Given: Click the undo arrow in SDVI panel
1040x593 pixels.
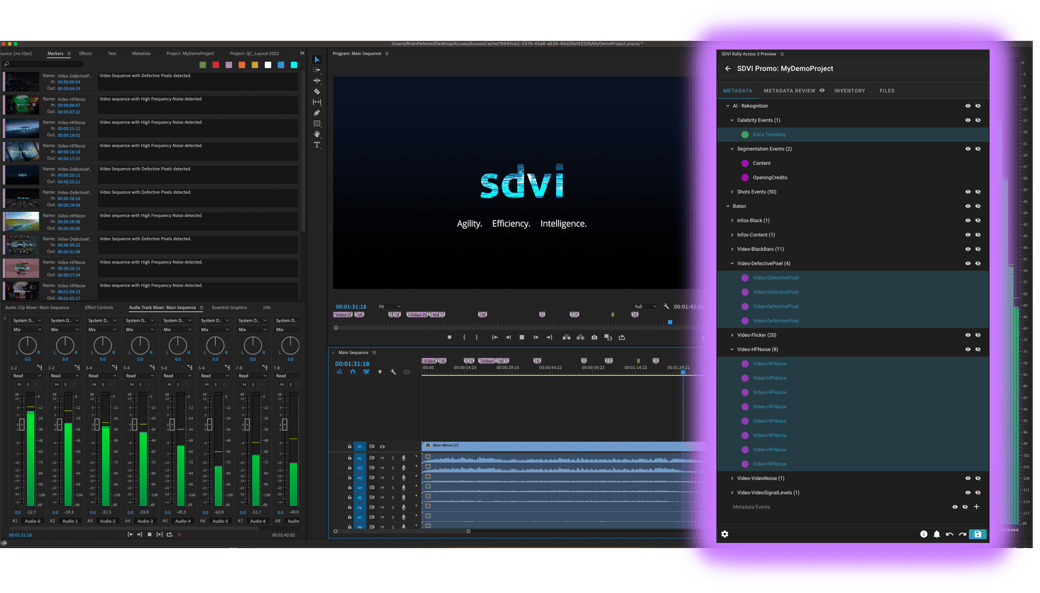Looking at the screenshot, I should coord(950,534).
